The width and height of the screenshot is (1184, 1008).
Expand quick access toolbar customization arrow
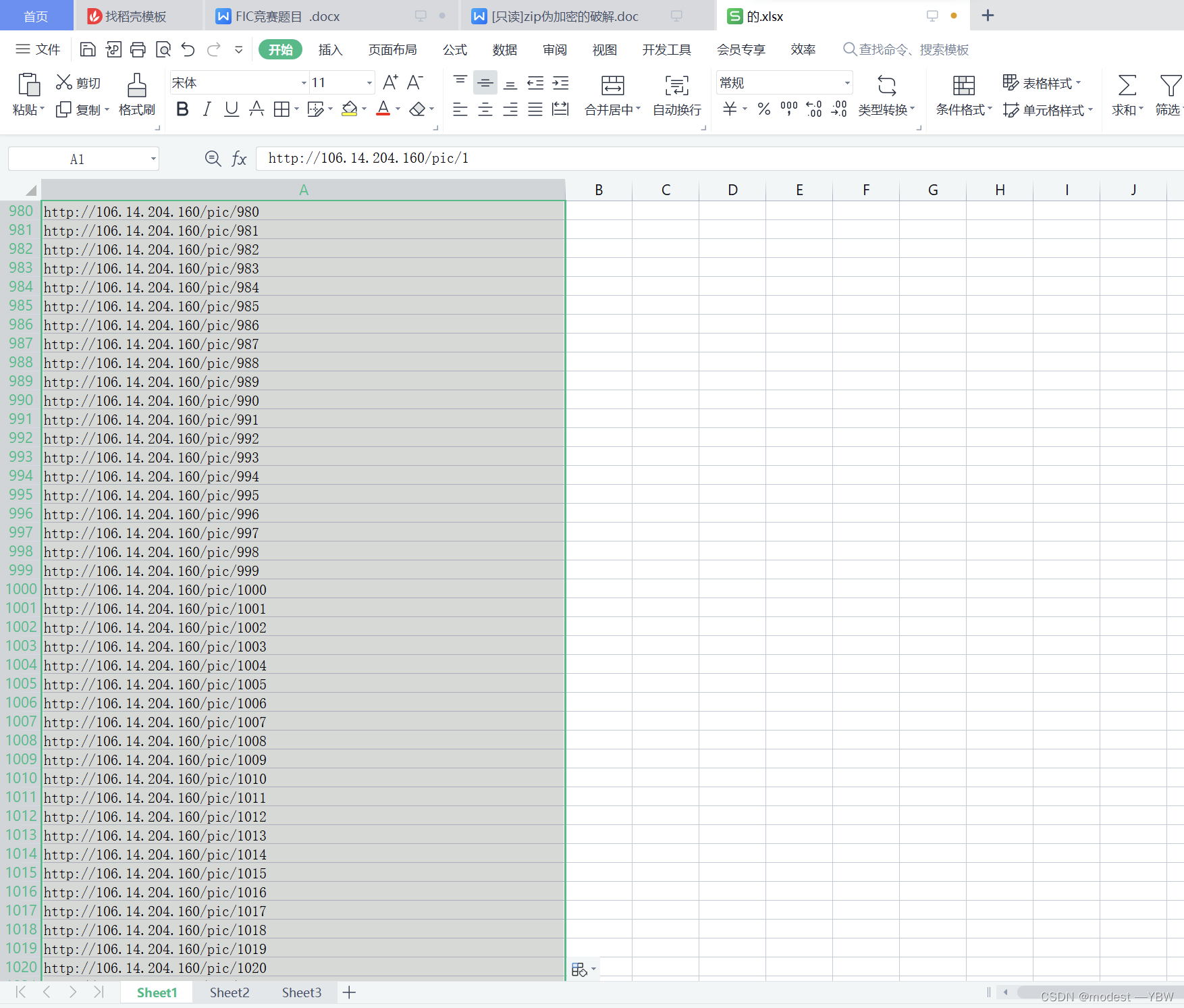point(238,49)
